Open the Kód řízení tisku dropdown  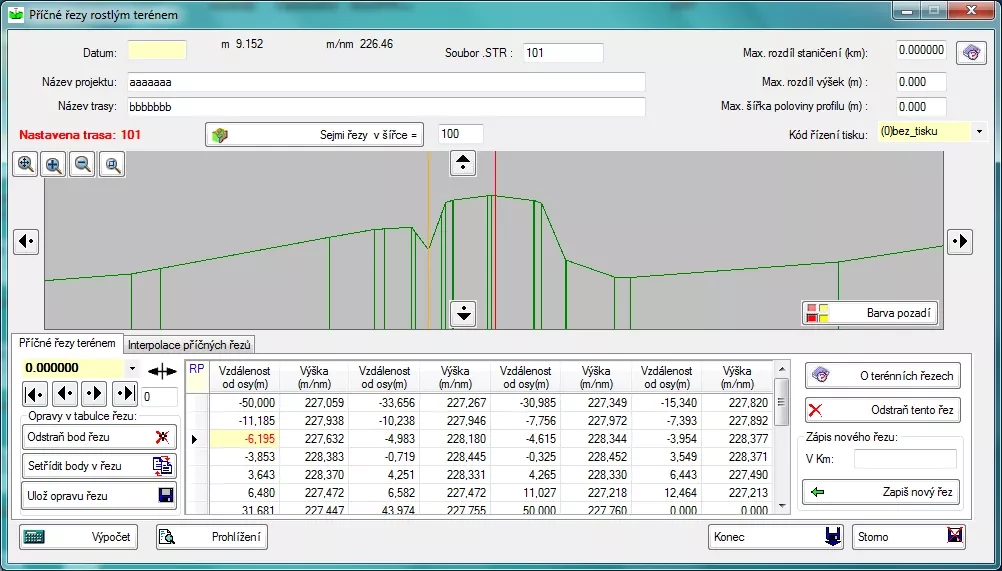[x=979, y=131]
